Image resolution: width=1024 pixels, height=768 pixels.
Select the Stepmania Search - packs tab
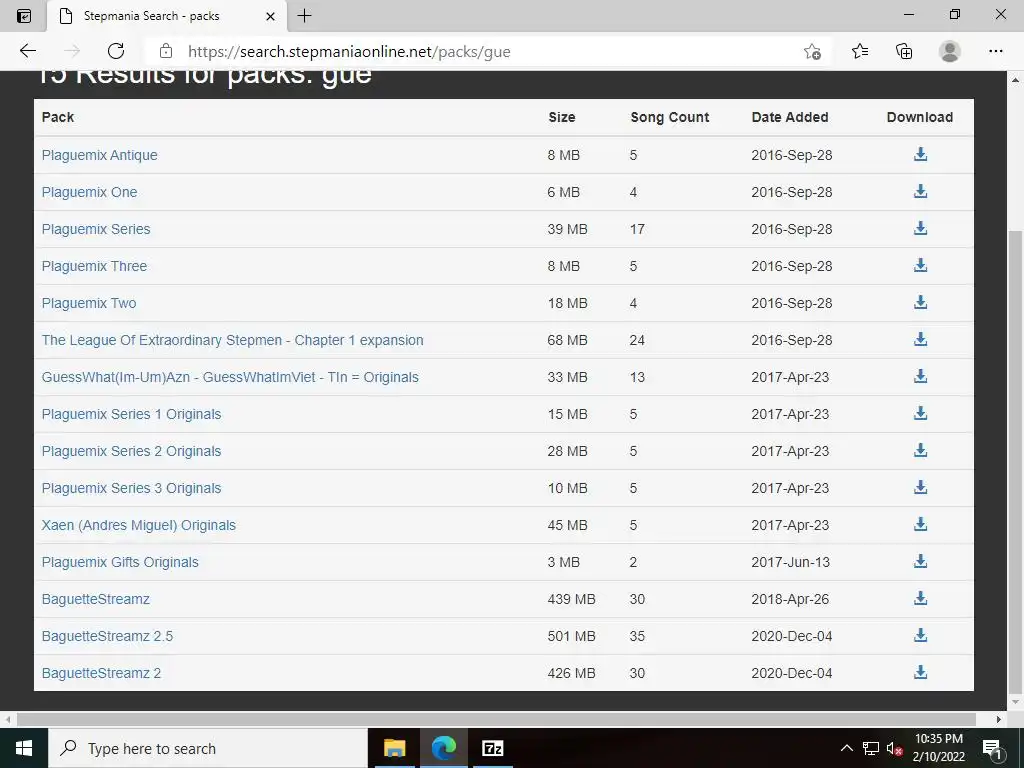pyautogui.click(x=167, y=16)
